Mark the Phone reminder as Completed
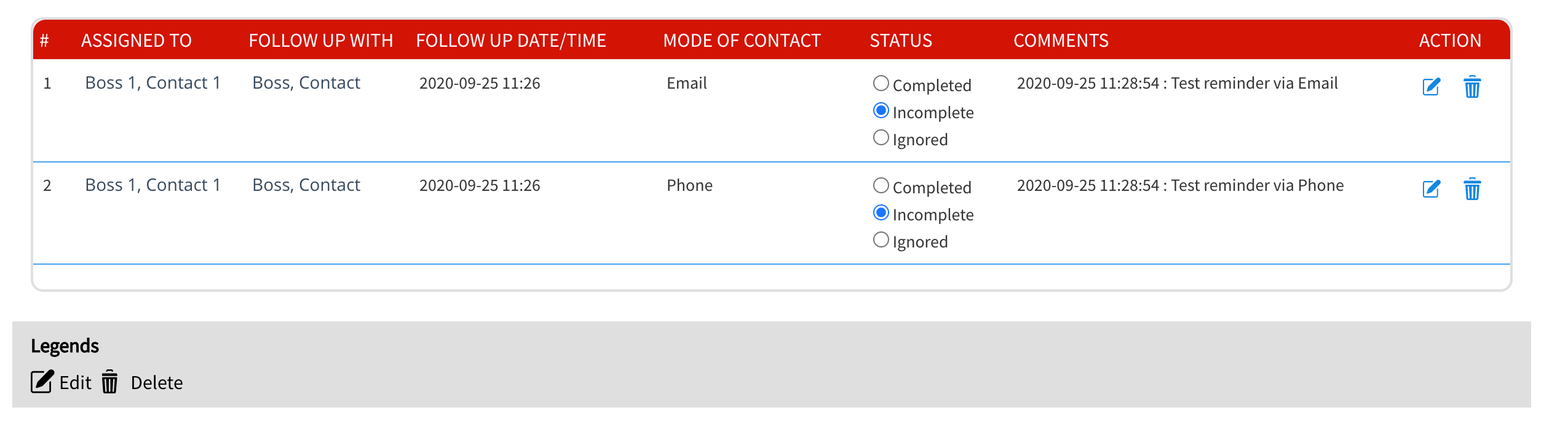This screenshot has width=1568, height=426. [x=881, y=186]
